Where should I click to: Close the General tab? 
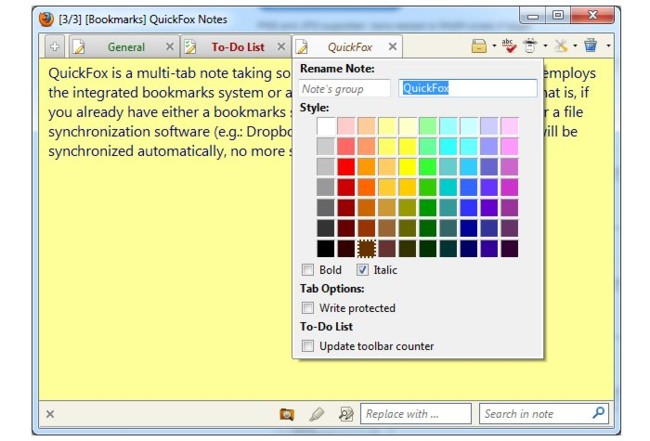[x=170, y=47]
